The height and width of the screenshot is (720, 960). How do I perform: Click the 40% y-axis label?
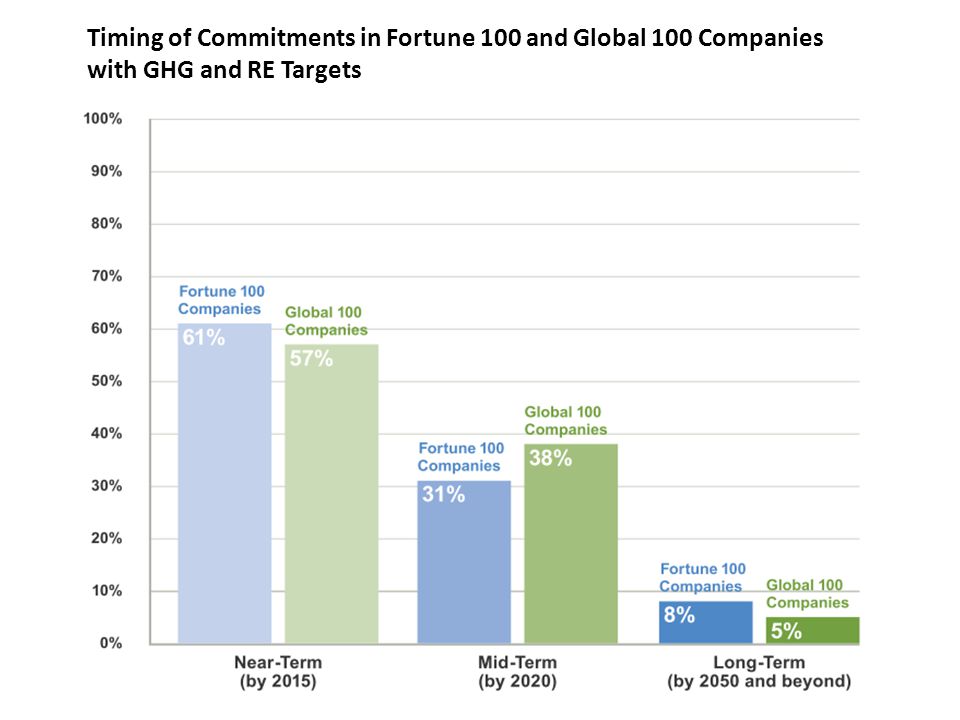click(x=107, y=433)
